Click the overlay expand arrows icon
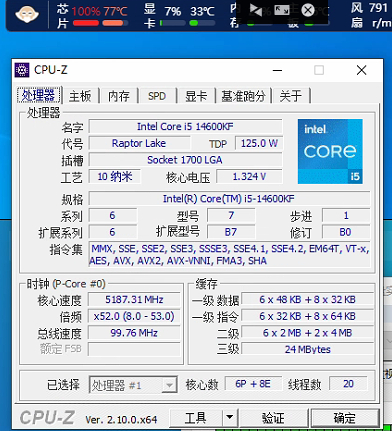Screen dimensions: 392x431 tap(282, 10)
